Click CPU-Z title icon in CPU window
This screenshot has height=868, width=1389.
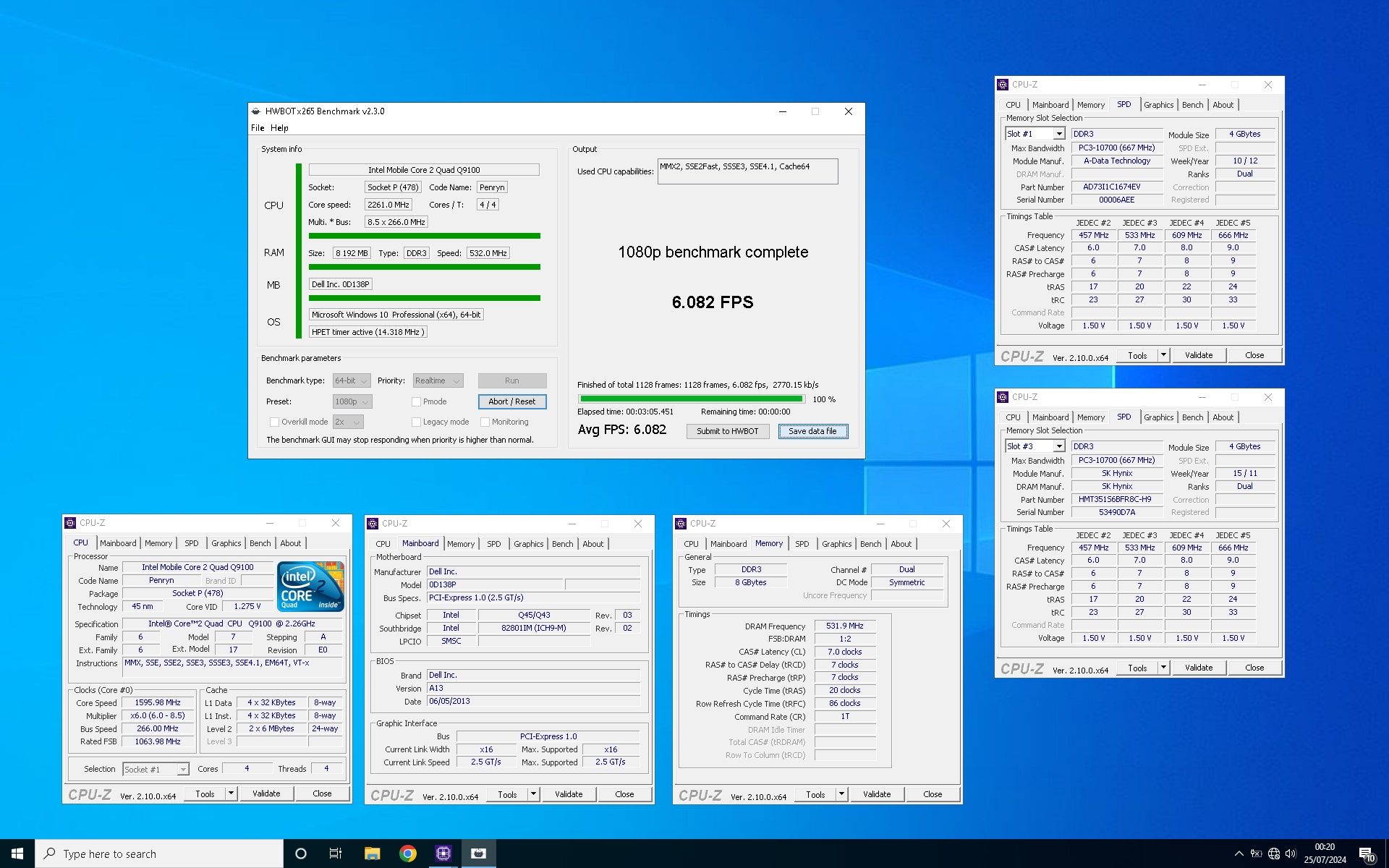70,523
